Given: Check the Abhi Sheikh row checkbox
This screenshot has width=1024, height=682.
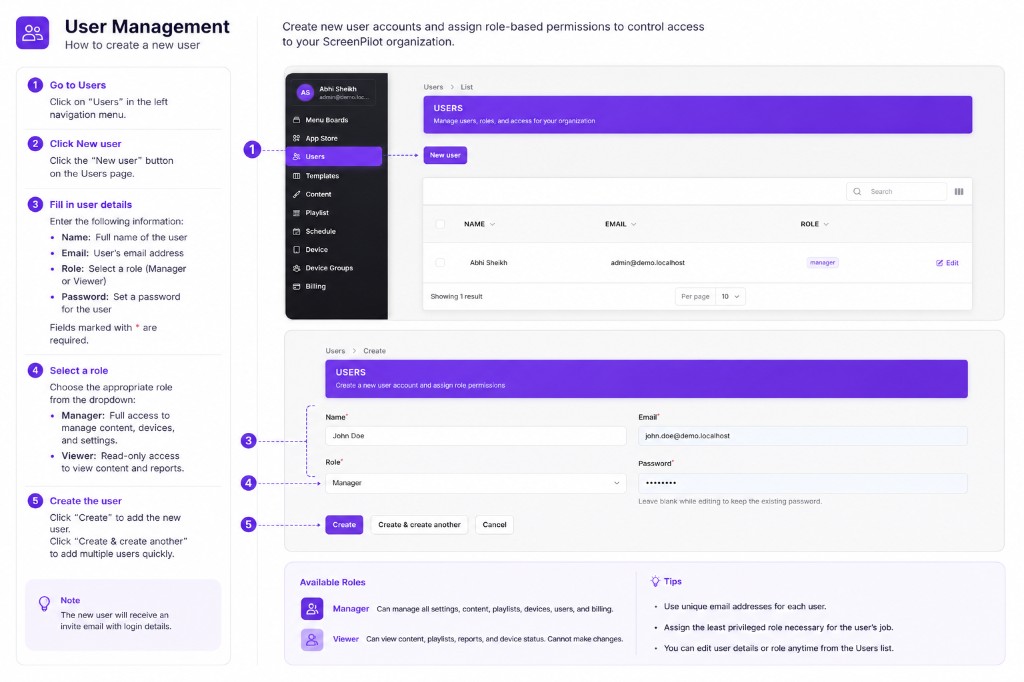Looking at the screenshot, I should tap(440, 263).
